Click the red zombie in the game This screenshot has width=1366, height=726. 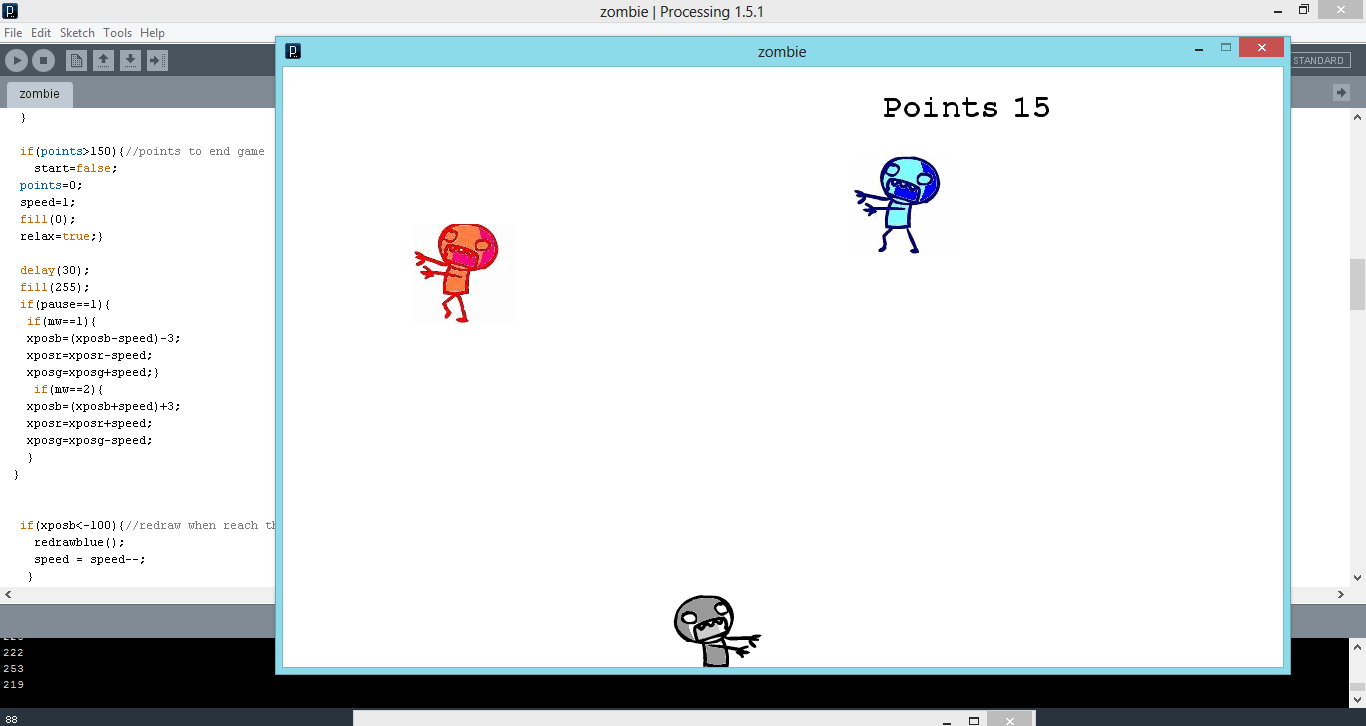click(x=458, y=271)
